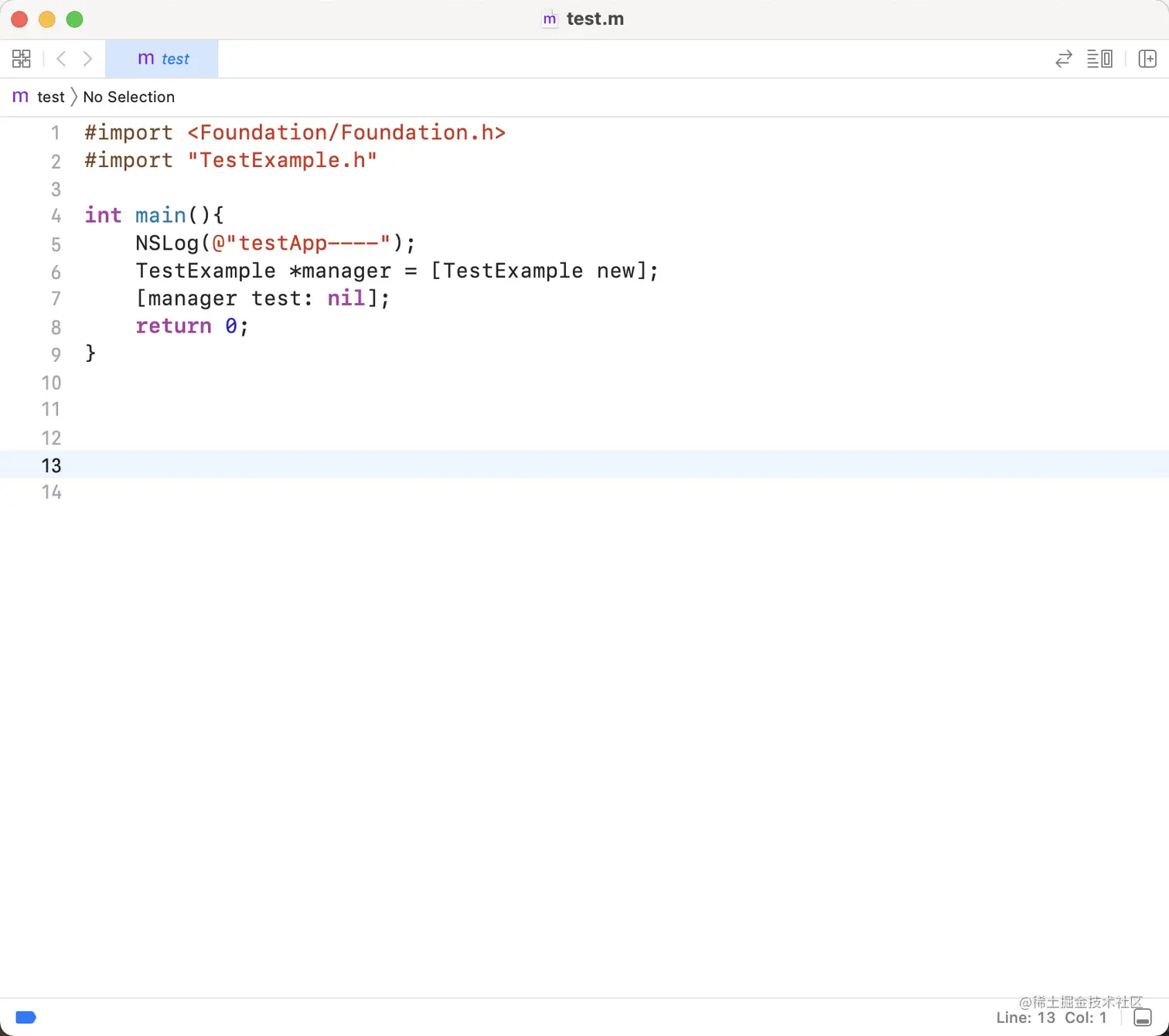Image resolution: width=1169 pixels, height=1036 pixels.
Task: Click the main function name
Action: pos(161,215)
